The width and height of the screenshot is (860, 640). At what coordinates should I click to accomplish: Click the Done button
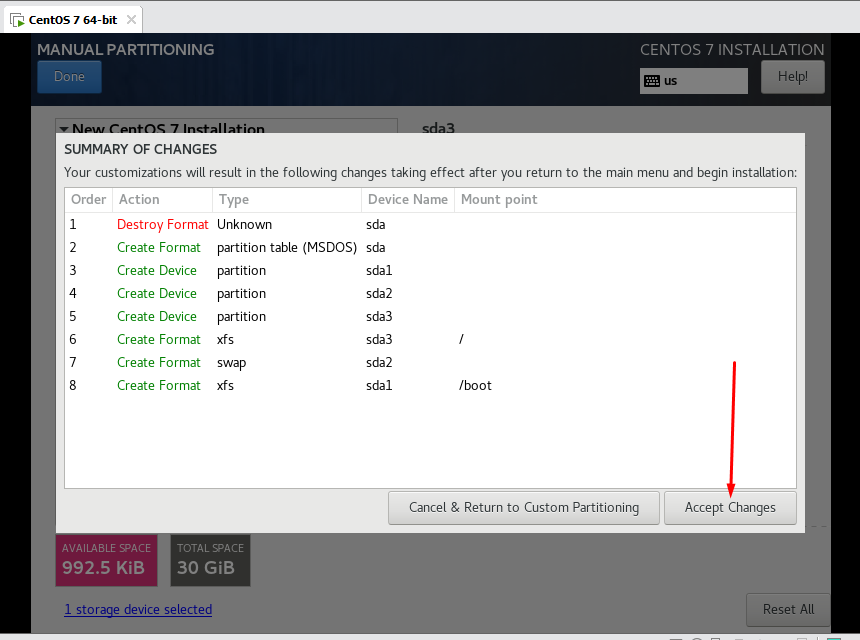69,77
